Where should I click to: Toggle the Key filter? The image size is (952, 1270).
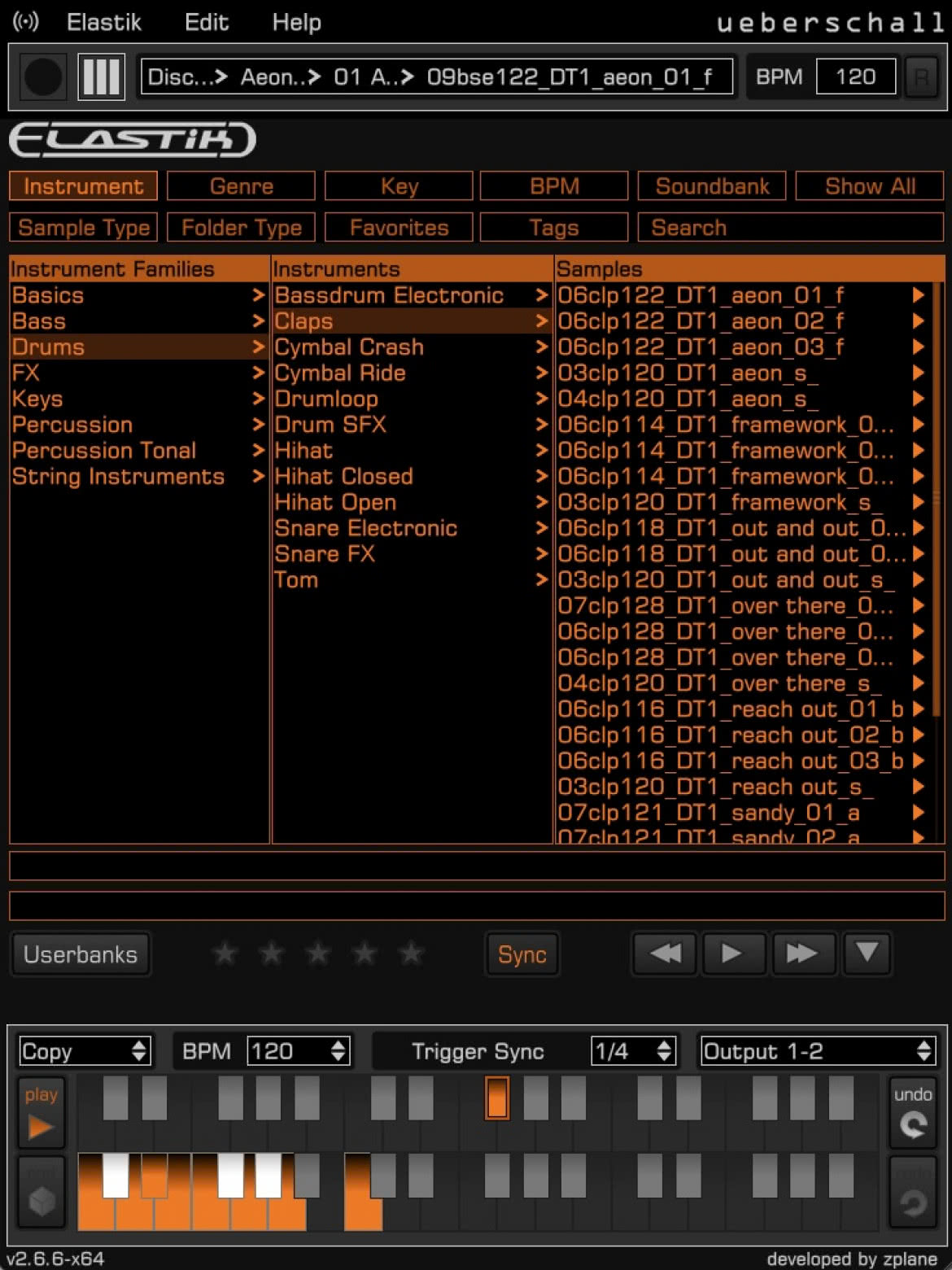[399, 186]
